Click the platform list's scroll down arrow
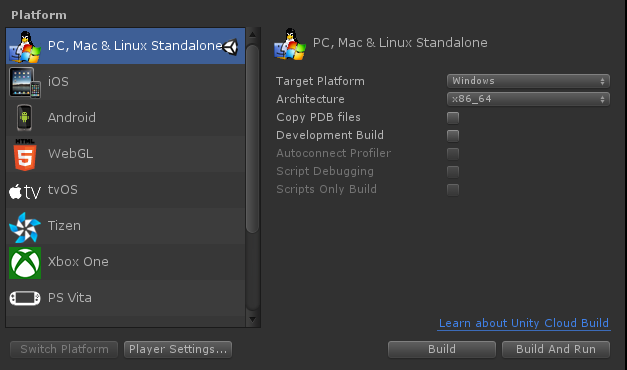 pos(252,319)
